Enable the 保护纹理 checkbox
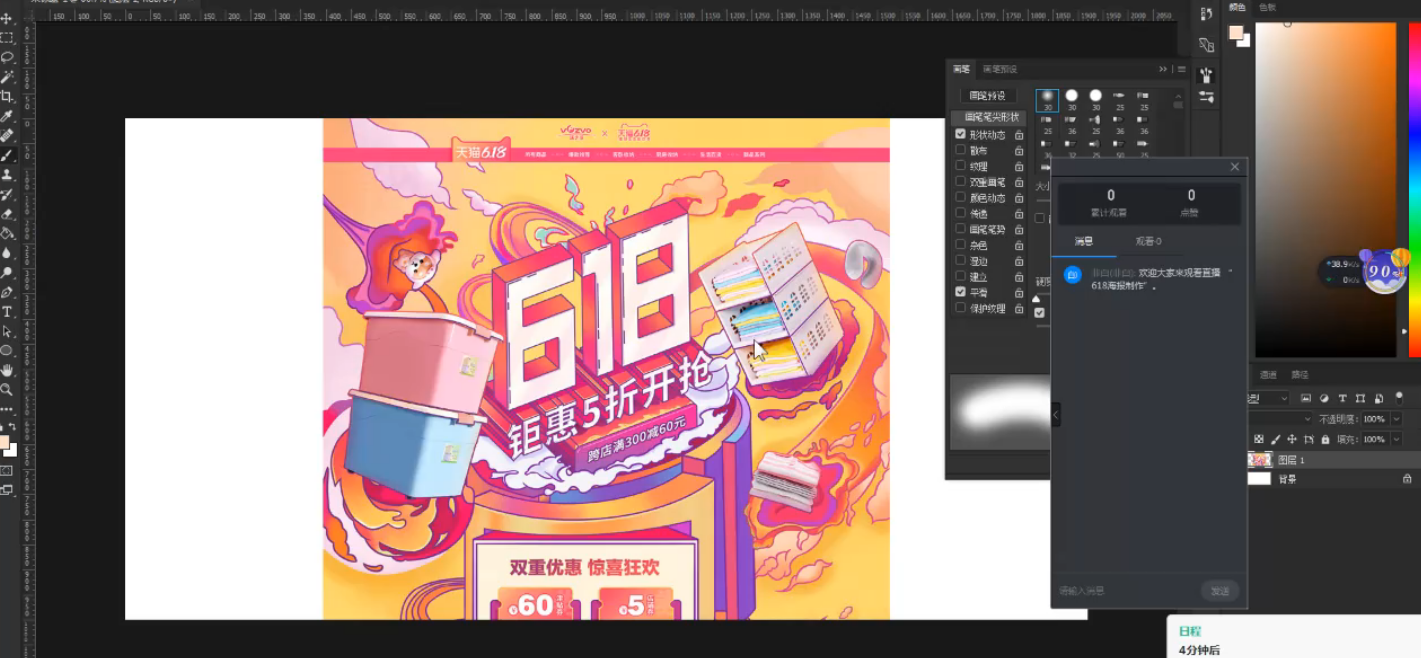The height and width of the screenshot is (658, 1421). coord(961,308)
